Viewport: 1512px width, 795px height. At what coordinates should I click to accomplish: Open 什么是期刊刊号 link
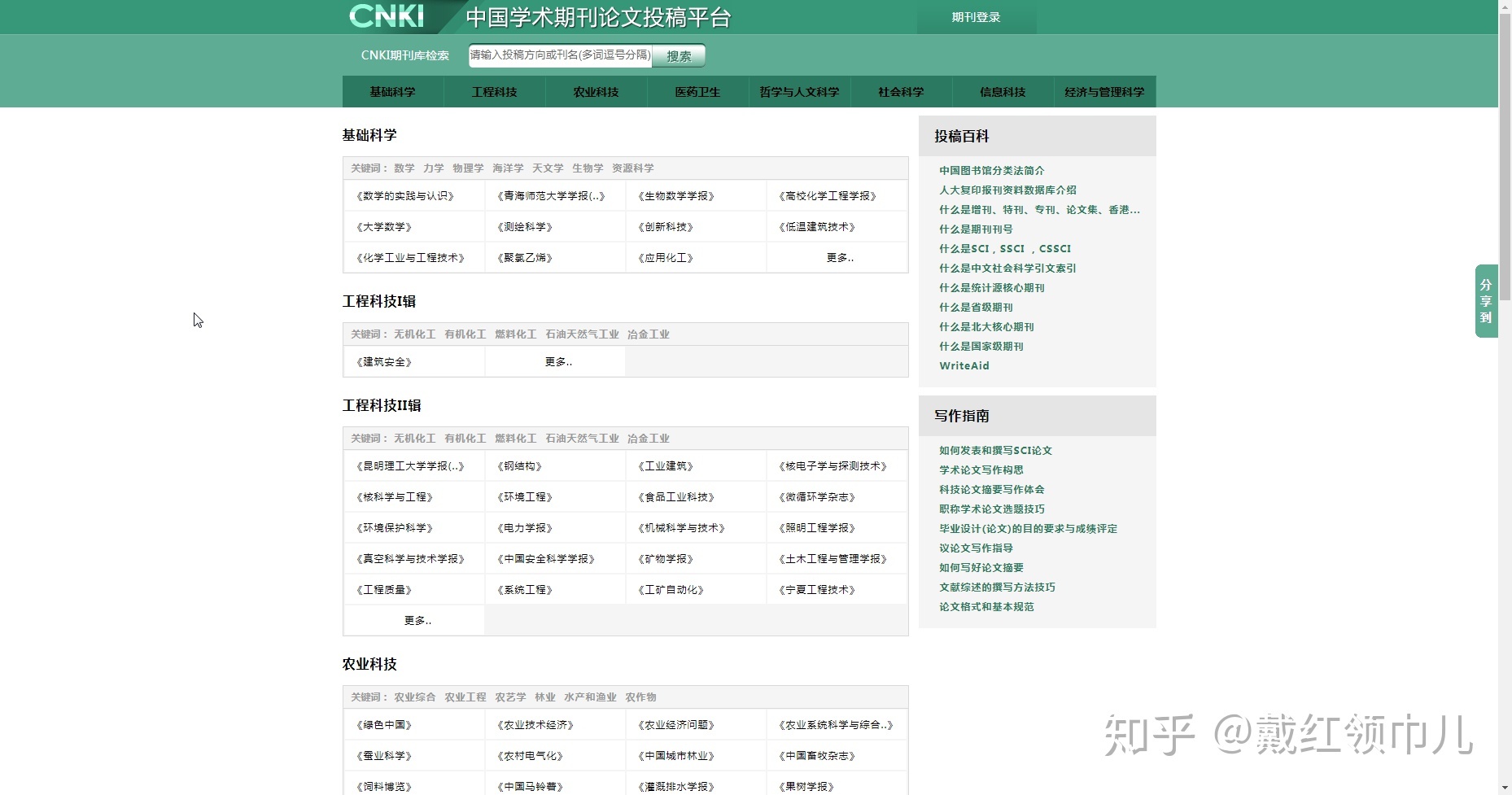click(x=976, y=229)
